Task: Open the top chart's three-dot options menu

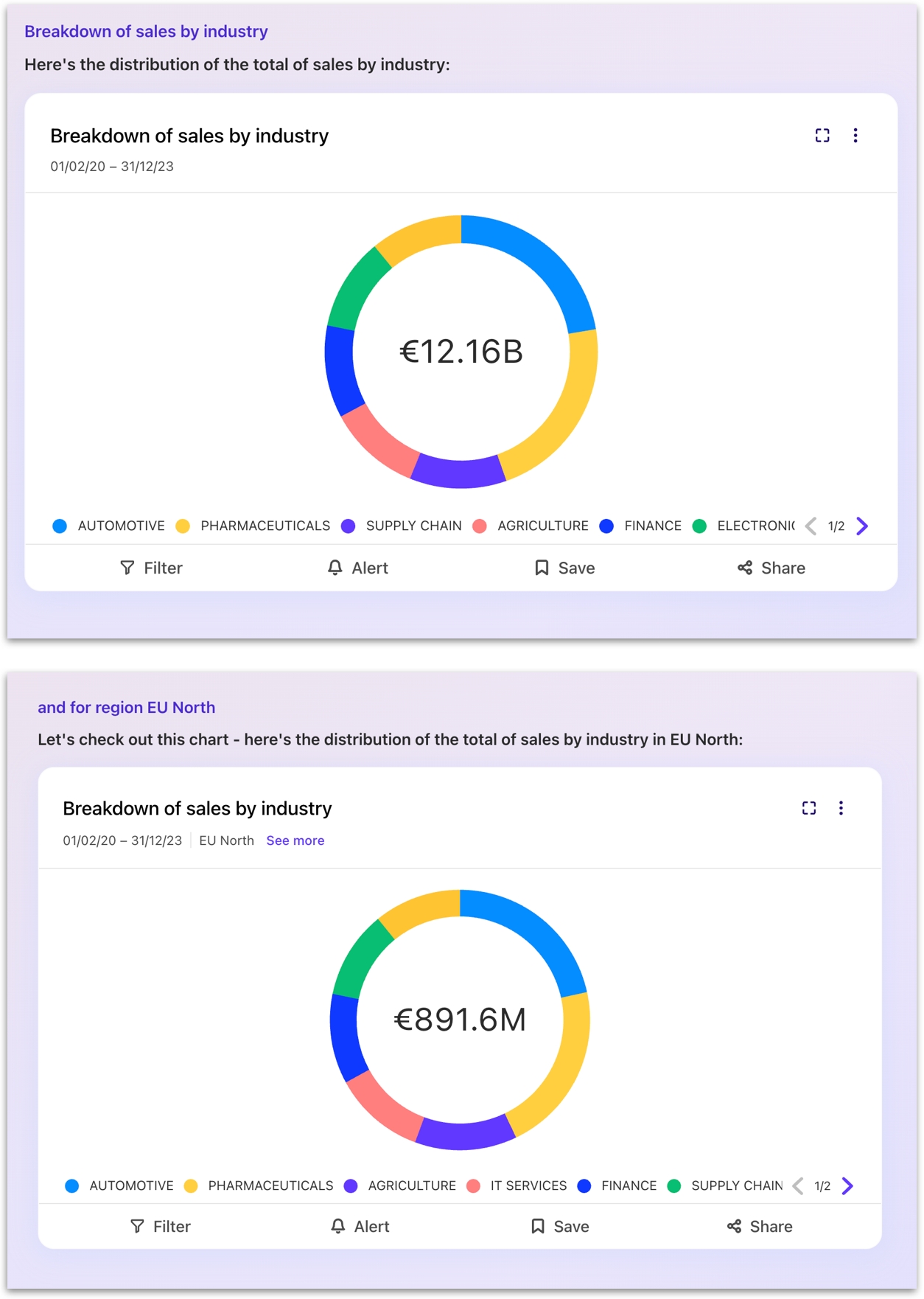Action: coord(855,136)
